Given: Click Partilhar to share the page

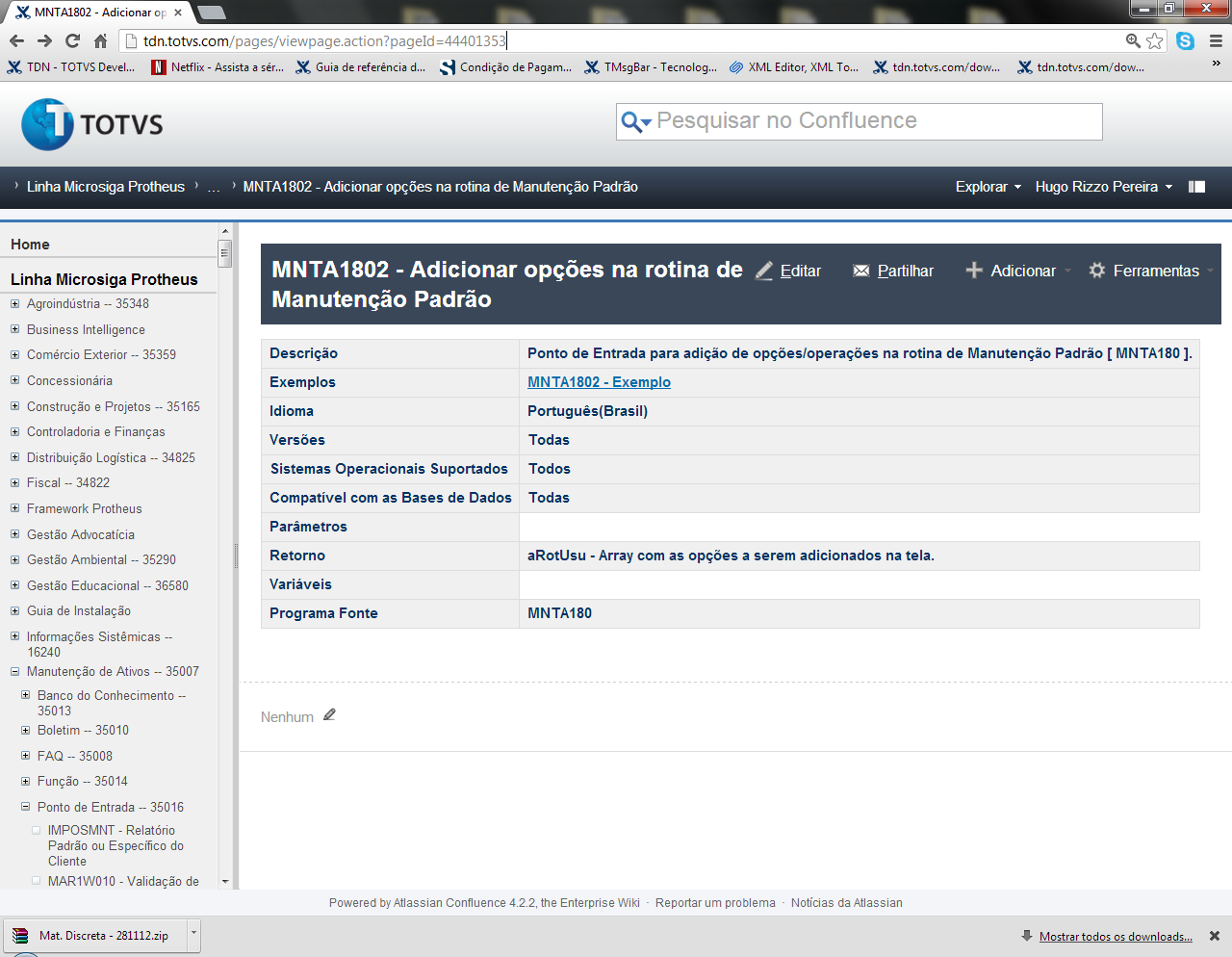Looking at the screenshot, I should pyautogui.click(x=893, y=271).
